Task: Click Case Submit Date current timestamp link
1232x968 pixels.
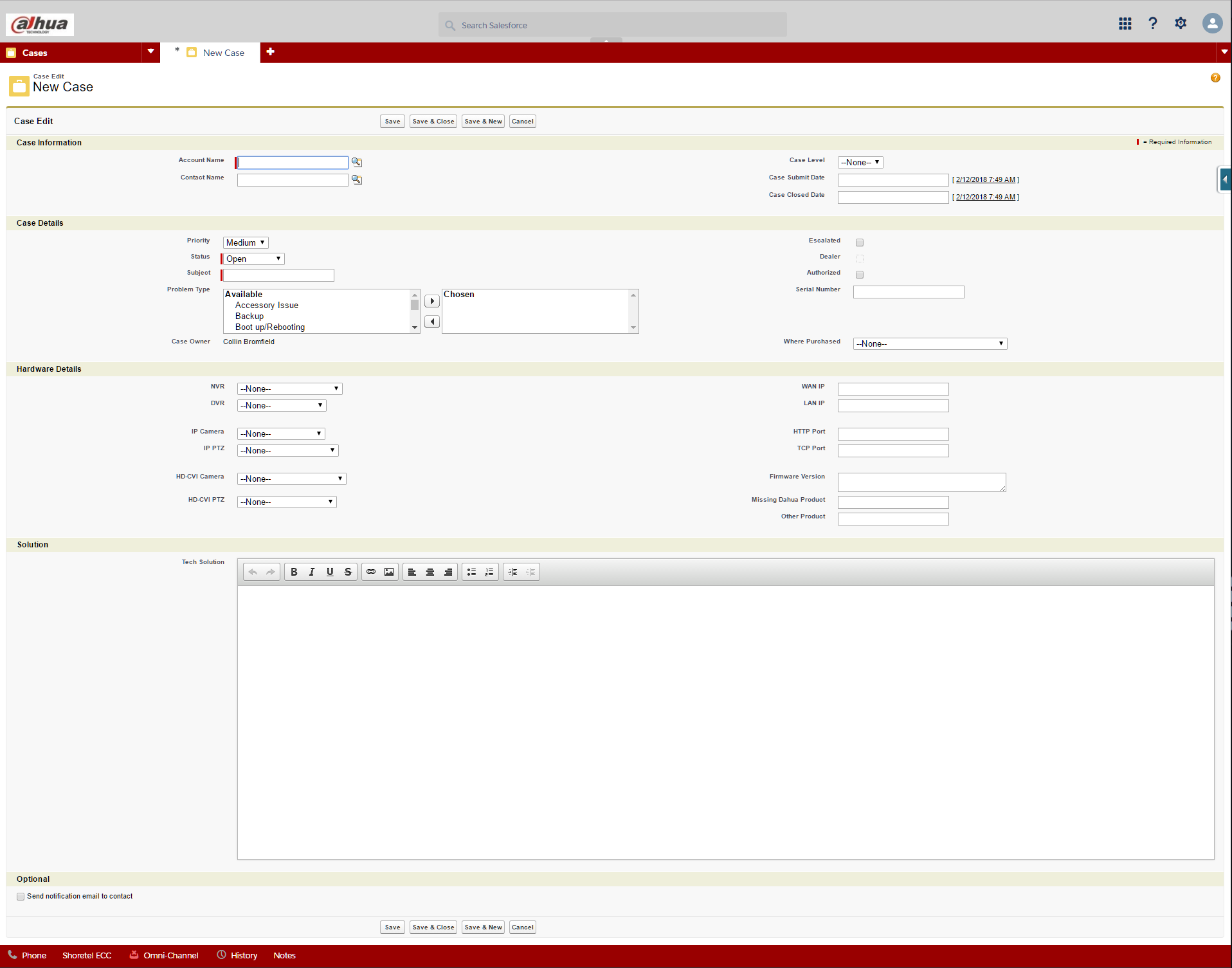Action: click(985, 180)
